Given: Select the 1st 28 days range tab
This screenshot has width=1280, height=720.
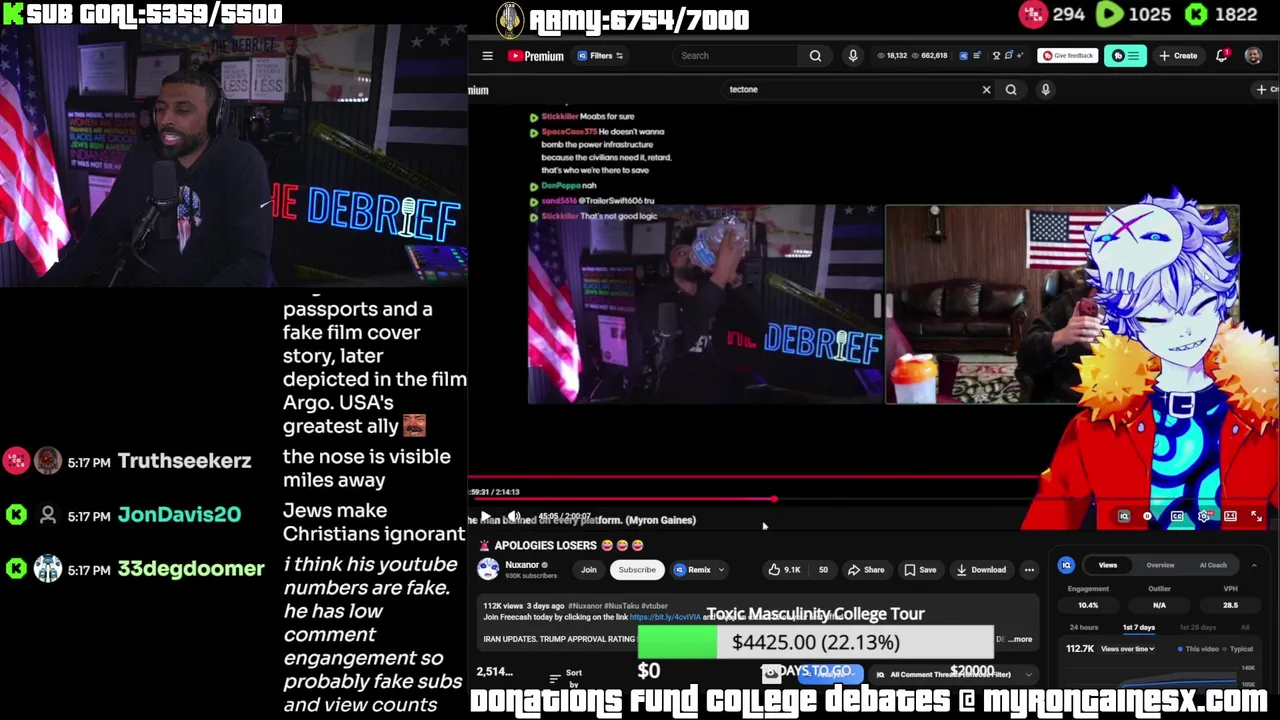Looking at the screenshot, I should pos(1198,628).
